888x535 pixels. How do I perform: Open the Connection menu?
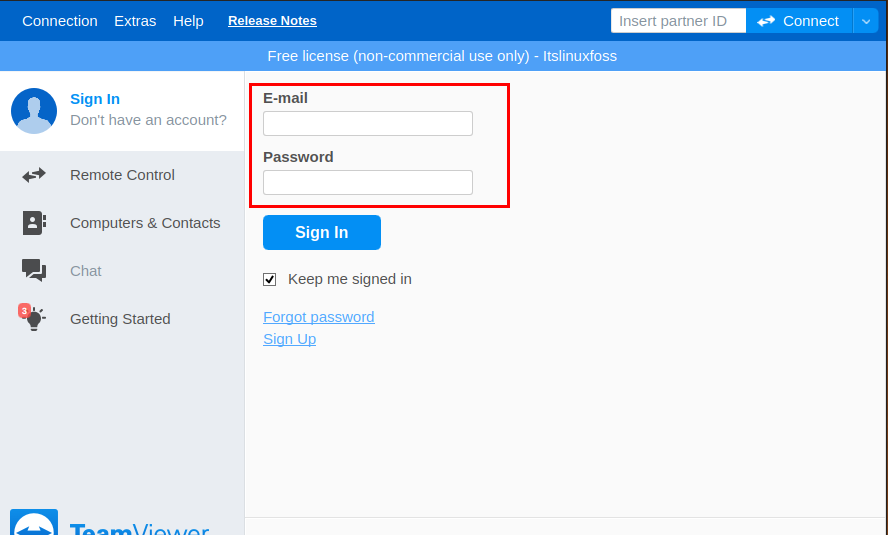click(x=60, y=21)
